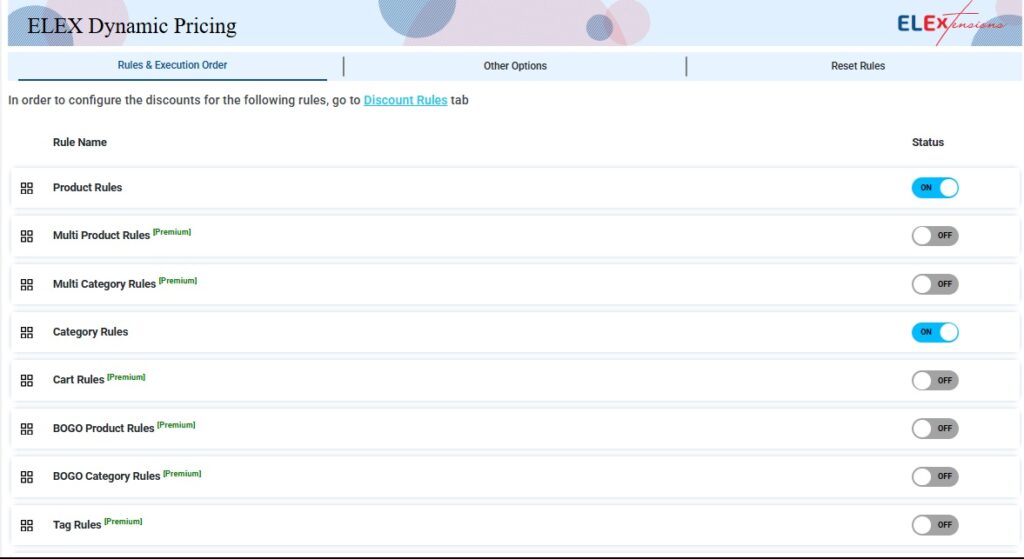Click the reorder icon for BOGO Product Rules
Screen dimensions: 1024x559
[x=27, y=428]
